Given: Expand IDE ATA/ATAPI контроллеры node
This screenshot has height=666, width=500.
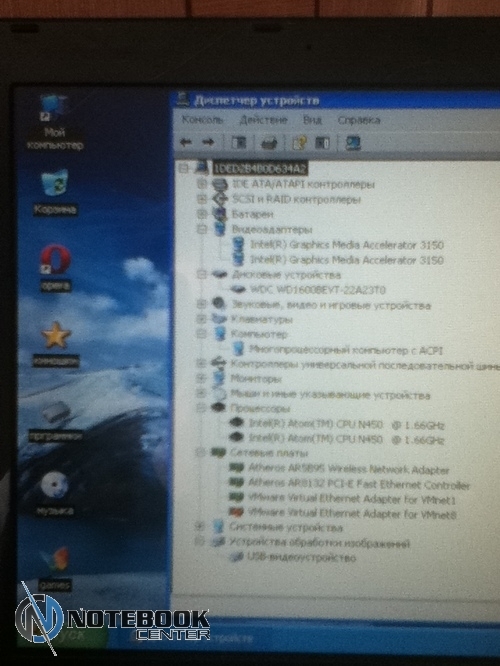Looking at the screenshot, I should tap(202, 183).
